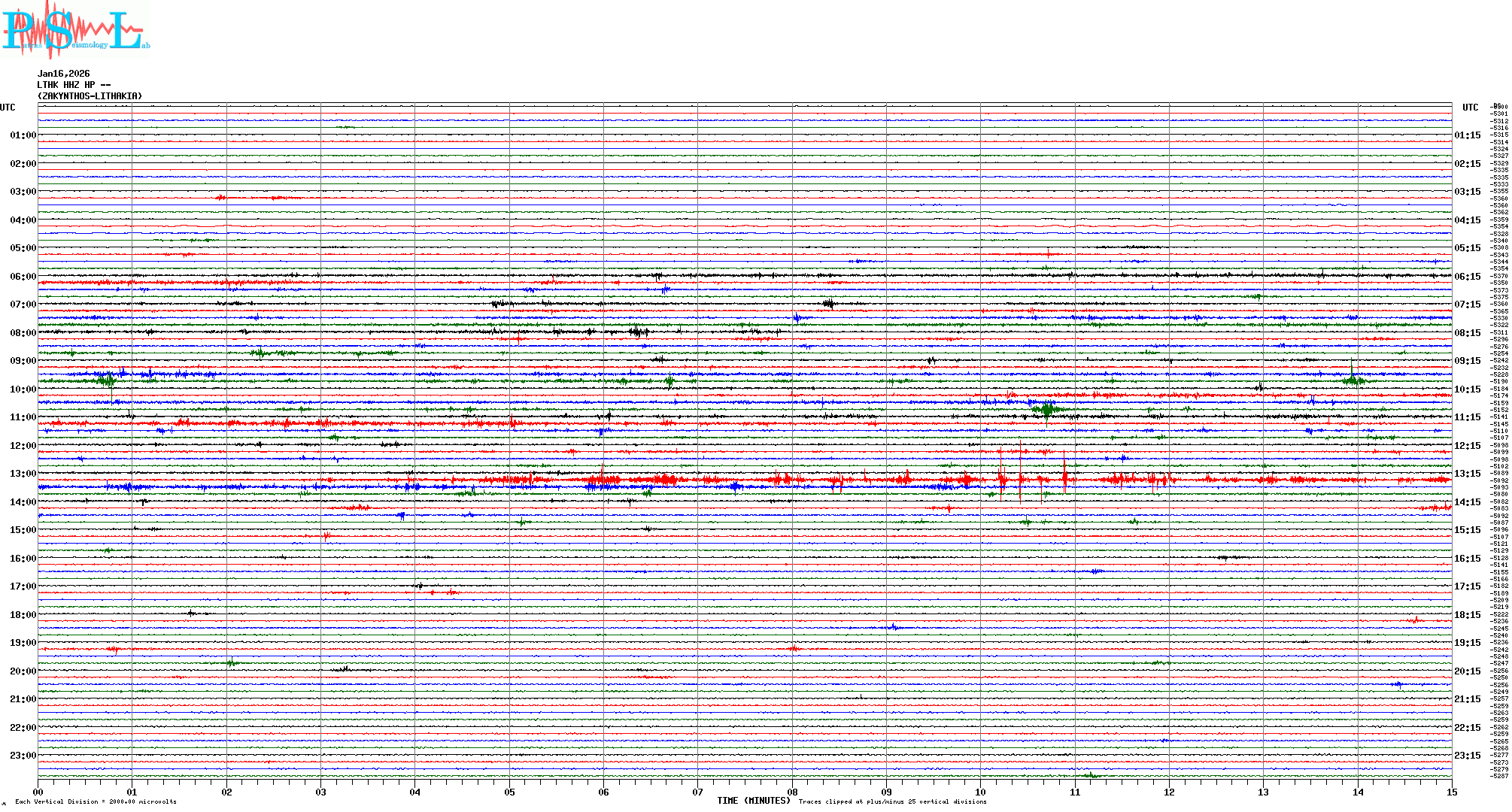Click the Traces clipped footnote text

point(892,801)
